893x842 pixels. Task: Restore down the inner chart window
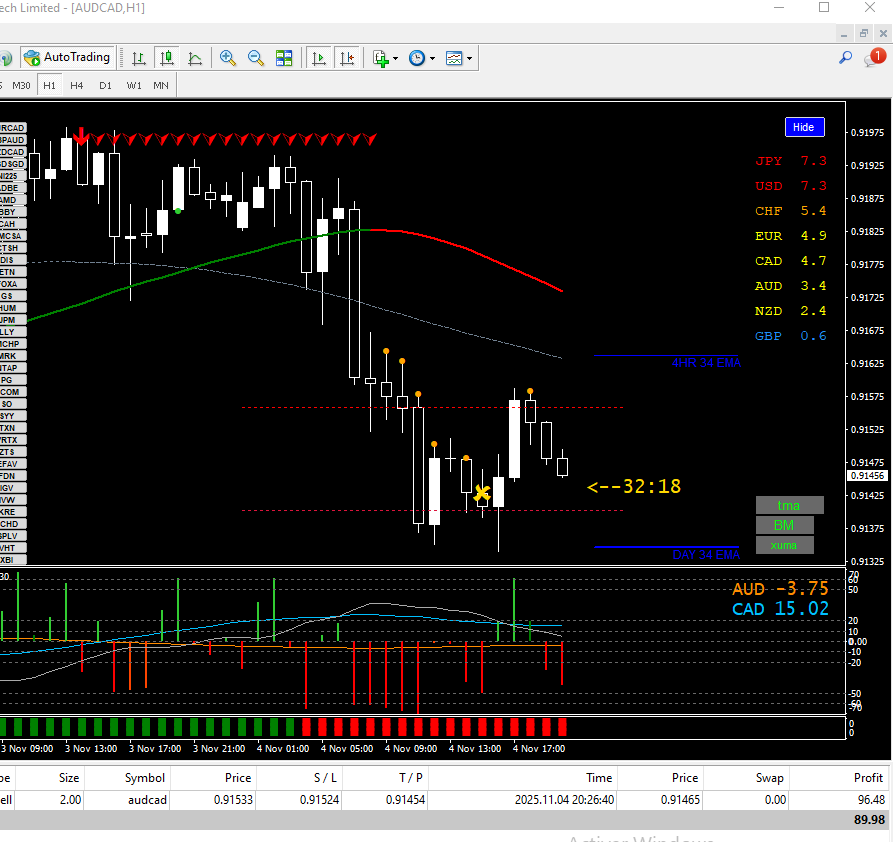point(864,34)
